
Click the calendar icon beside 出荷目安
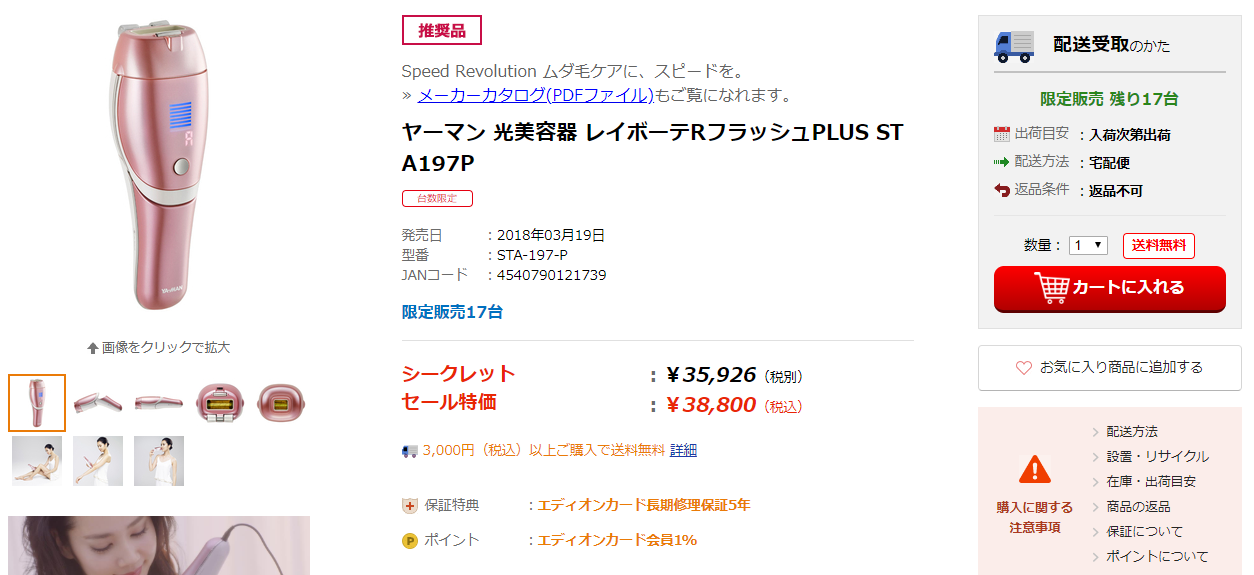[1002, 134]
